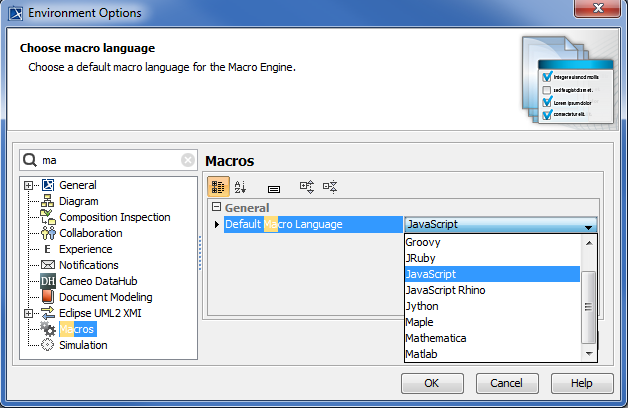Click the OK button
This screenshot has width=628, height=408.
[432, 383]
